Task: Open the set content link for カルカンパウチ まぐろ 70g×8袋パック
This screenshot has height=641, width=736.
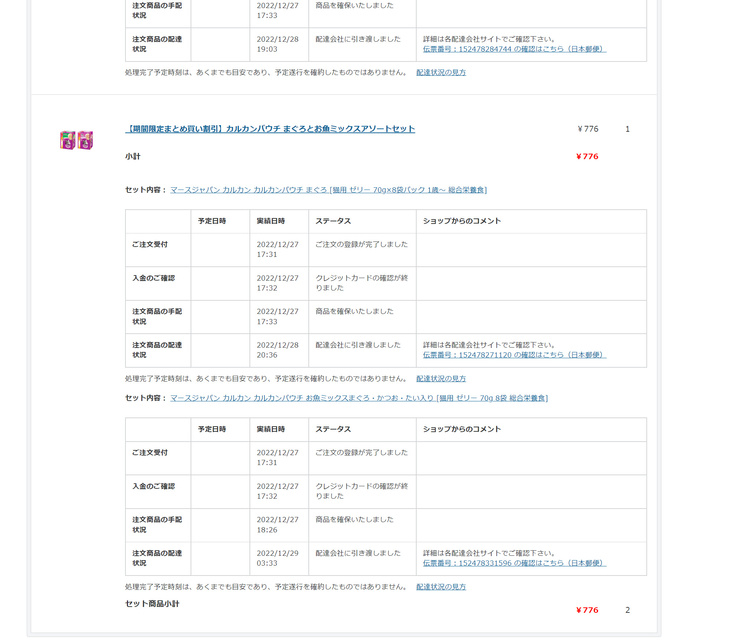Action: click(x=328, y=189)
